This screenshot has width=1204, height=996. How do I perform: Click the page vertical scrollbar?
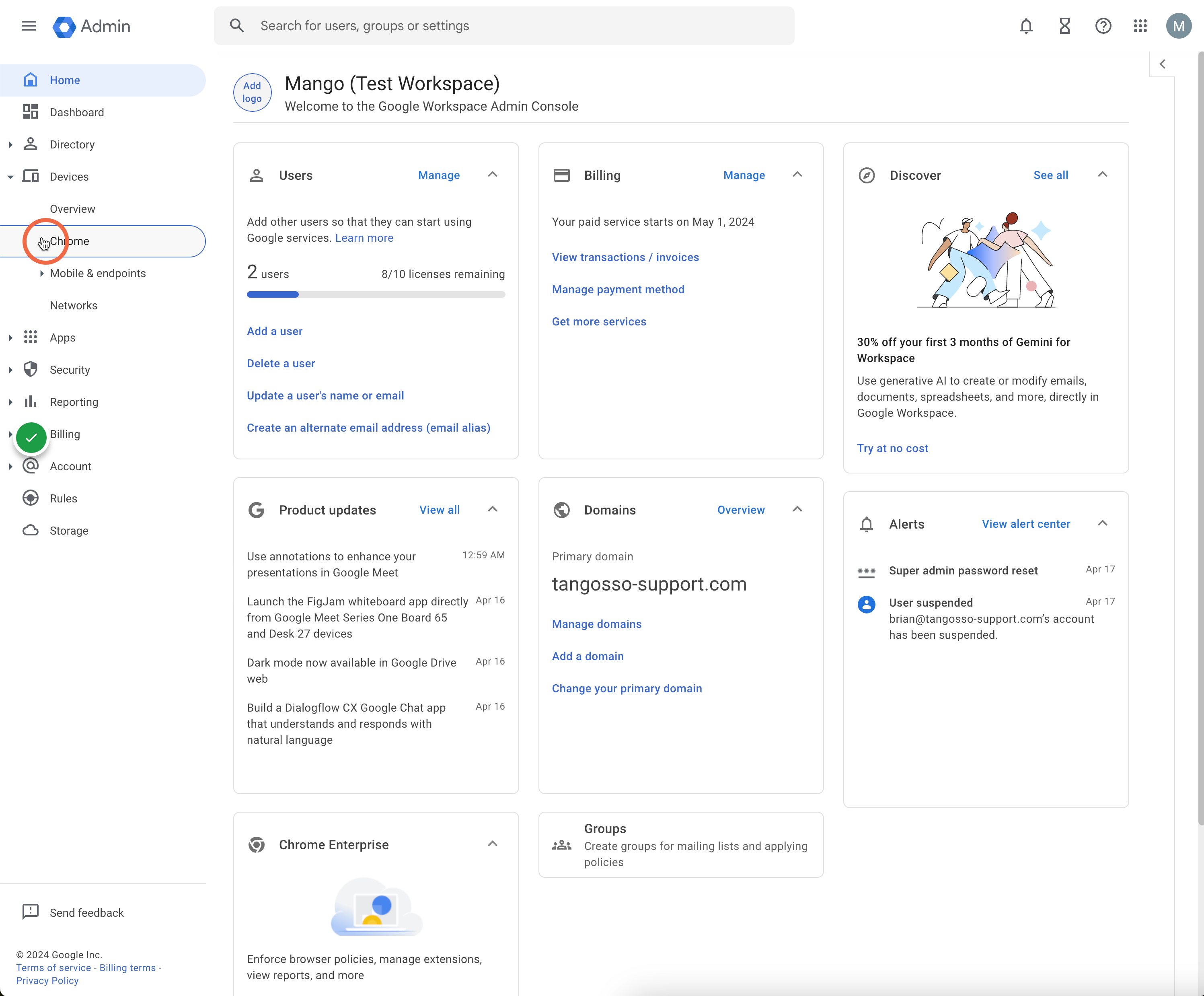click(x=1200, y=438)
